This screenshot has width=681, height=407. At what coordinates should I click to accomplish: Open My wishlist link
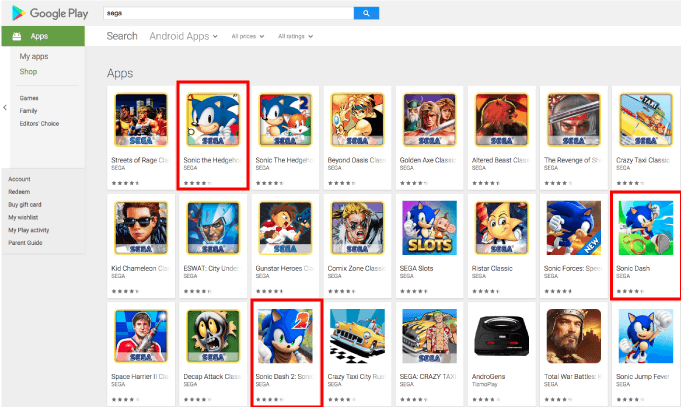(x=23, y=217)
